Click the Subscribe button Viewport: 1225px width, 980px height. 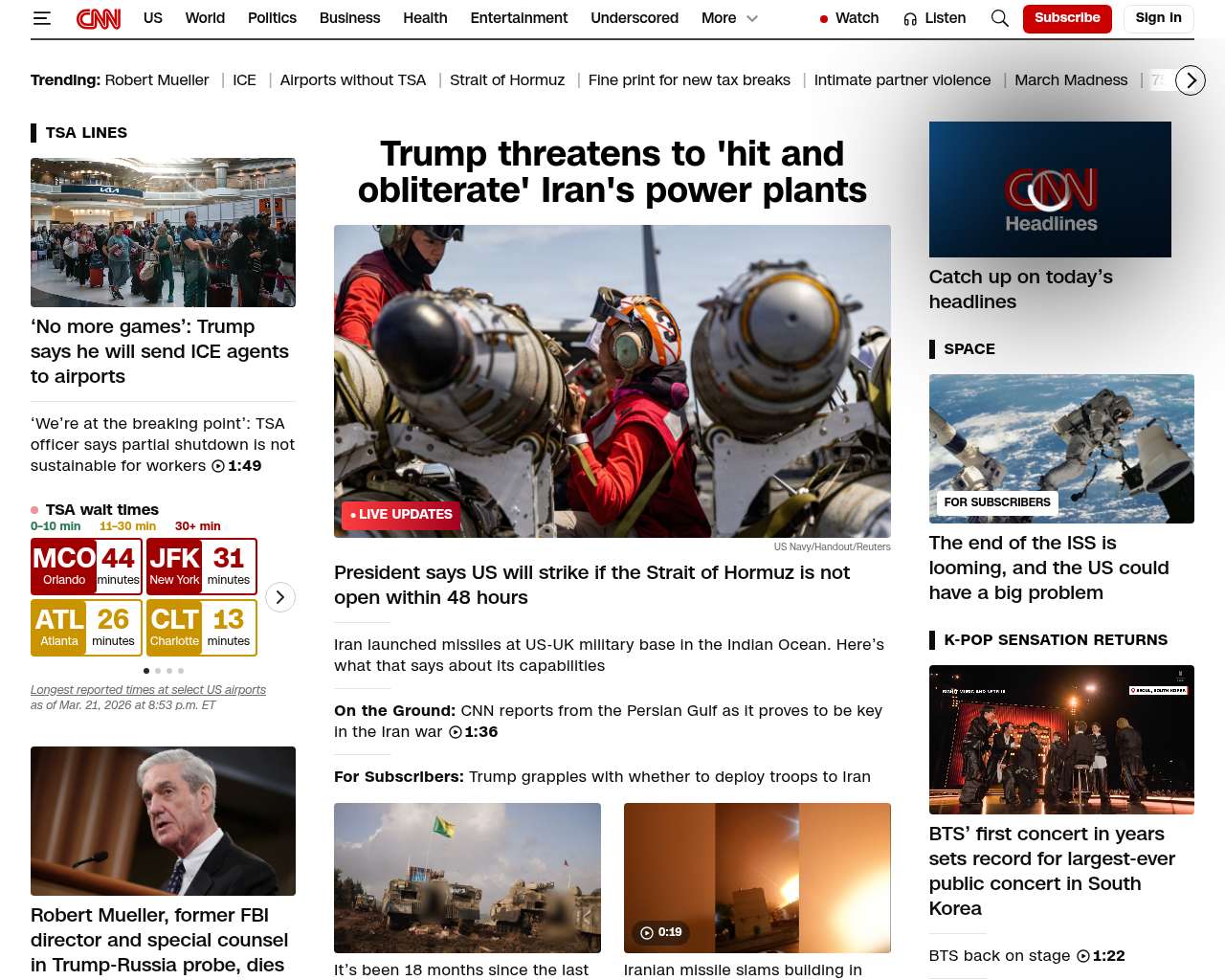[x=1067, y=18]
